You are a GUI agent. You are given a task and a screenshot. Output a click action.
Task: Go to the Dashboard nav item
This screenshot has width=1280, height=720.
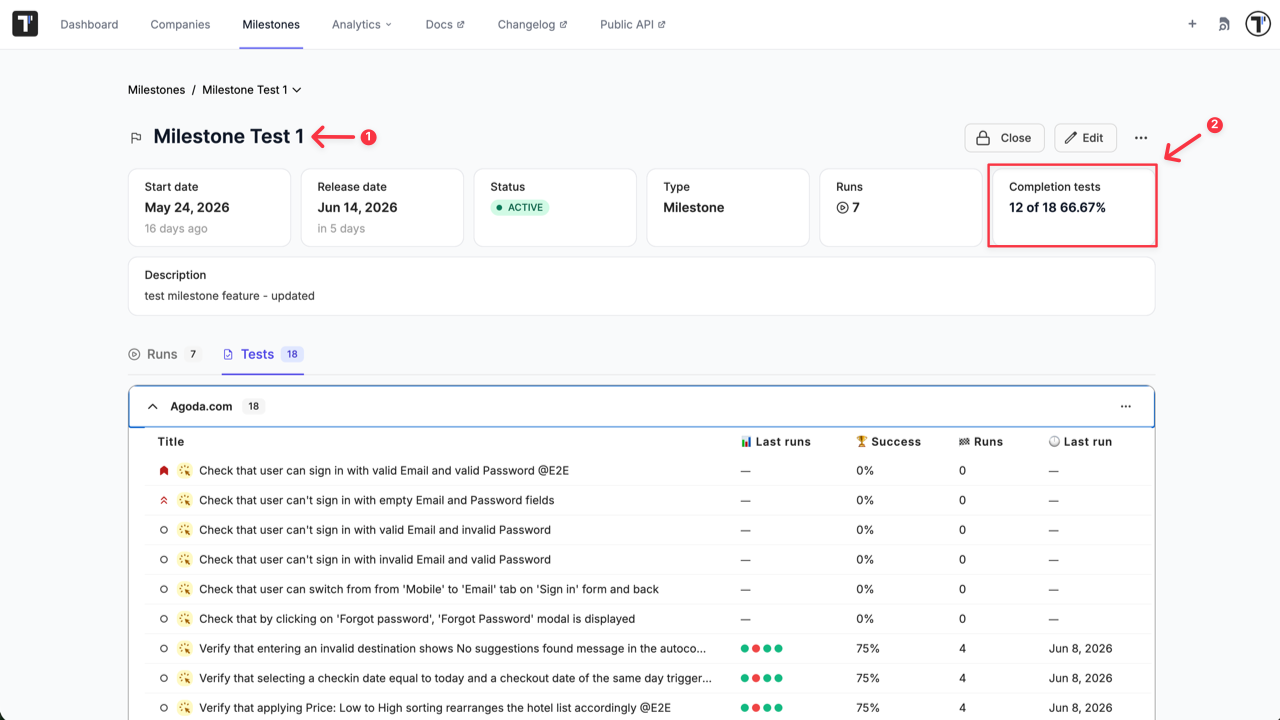tap(89, 24)
